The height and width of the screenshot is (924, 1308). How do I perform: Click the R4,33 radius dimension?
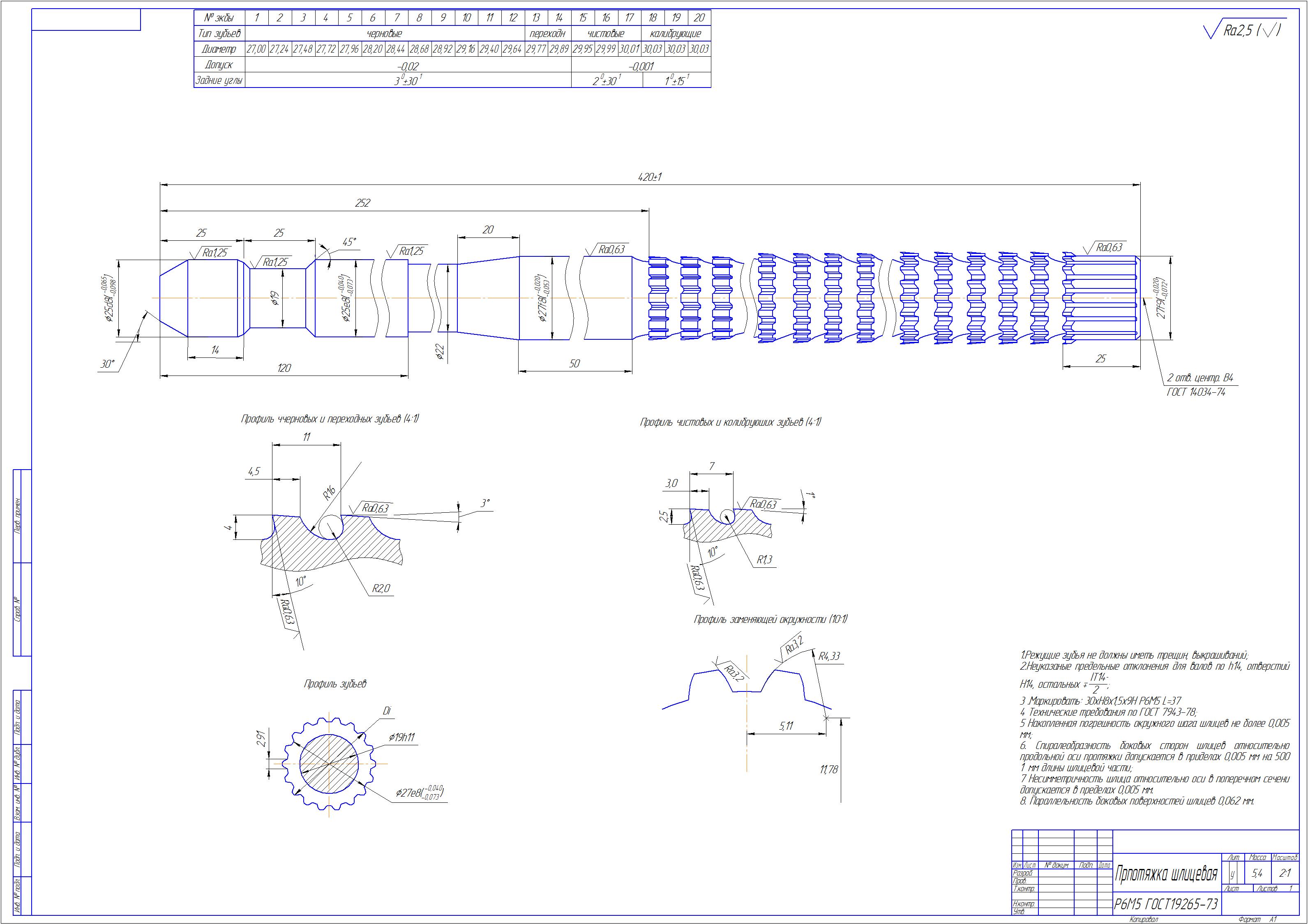tap(829, 656)
